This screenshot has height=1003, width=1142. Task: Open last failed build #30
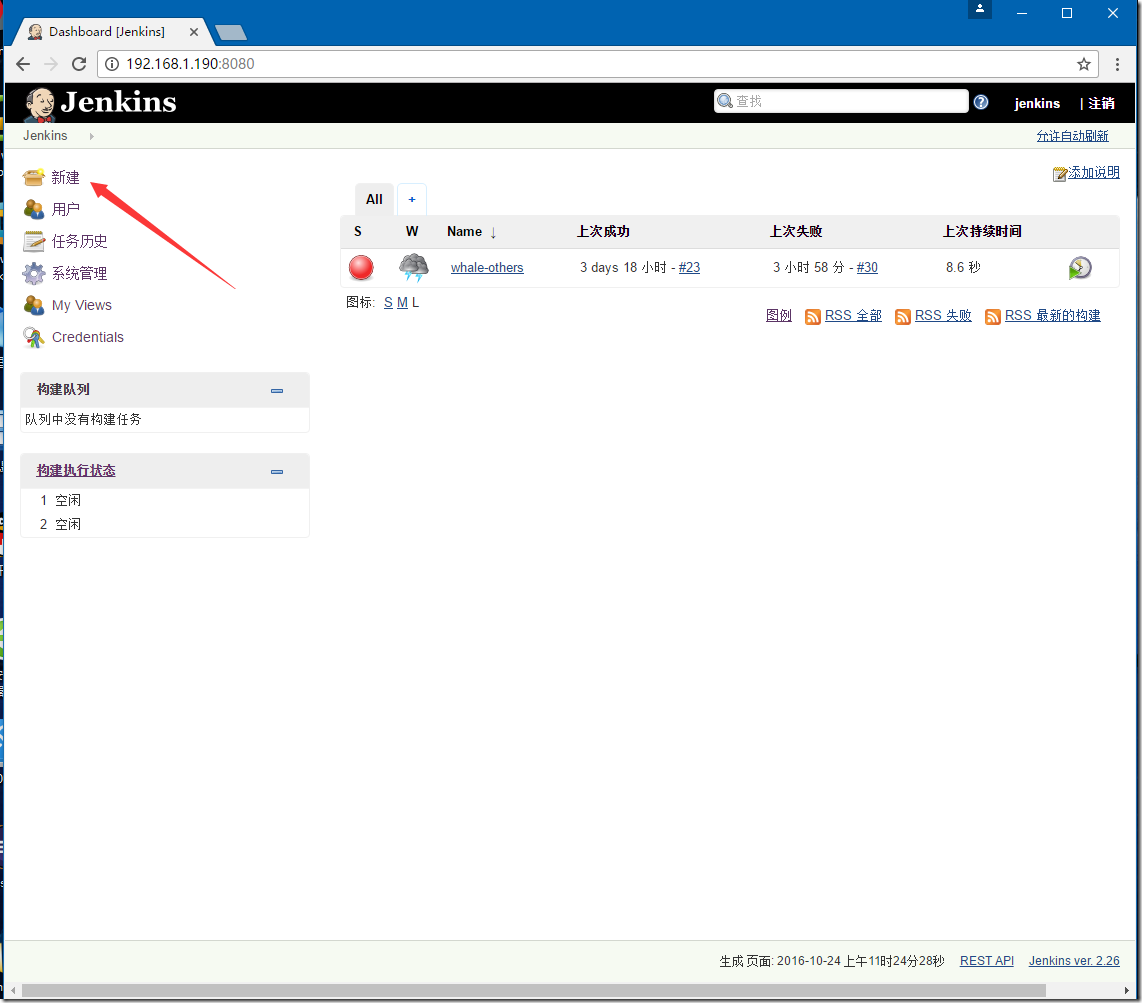[x=867, y=267]
